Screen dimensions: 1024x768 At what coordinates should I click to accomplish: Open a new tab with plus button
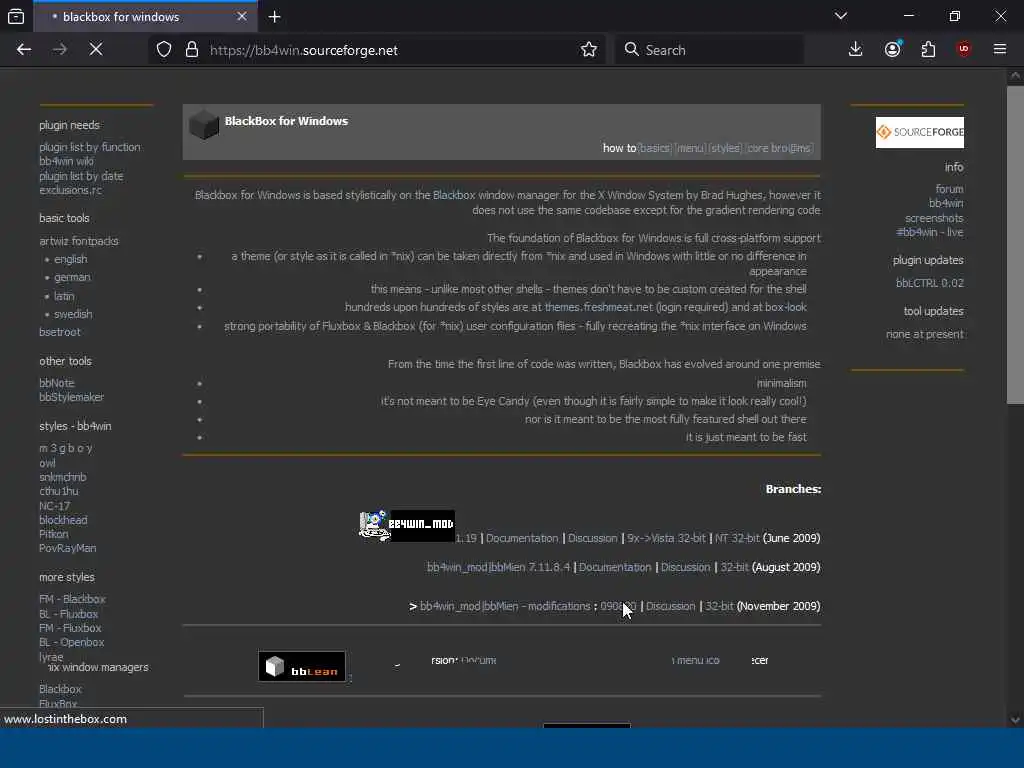point(274,17)
